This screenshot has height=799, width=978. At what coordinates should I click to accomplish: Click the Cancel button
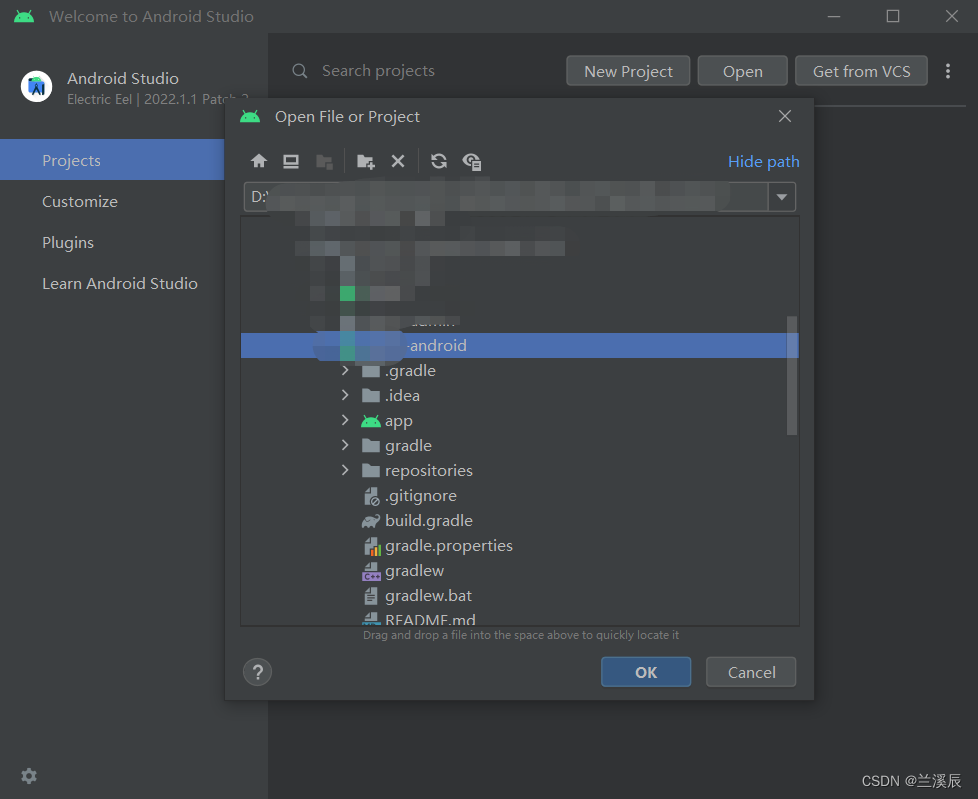point(751,672)
